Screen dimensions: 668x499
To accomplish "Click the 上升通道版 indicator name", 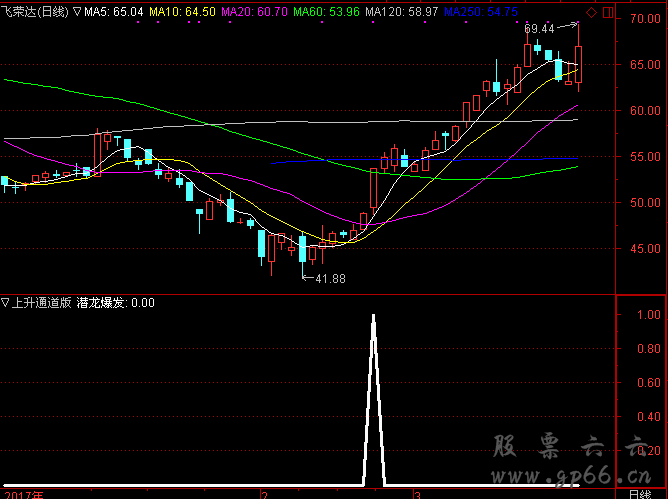I will [x=41, y=303].
